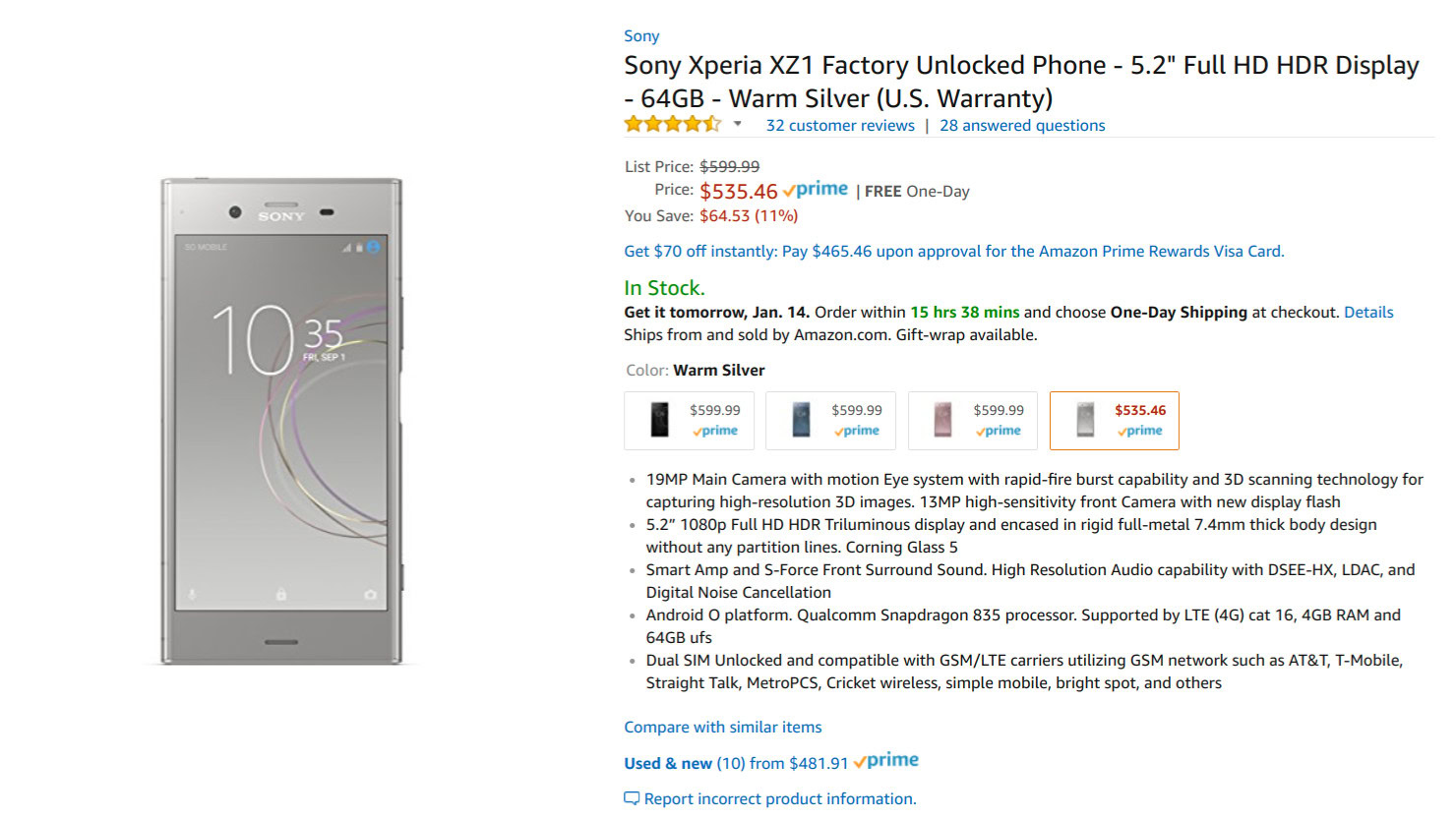This screenshot has width=1456, height=819.
Task: Click the Sony brand link
Action: tap(641, 36)
